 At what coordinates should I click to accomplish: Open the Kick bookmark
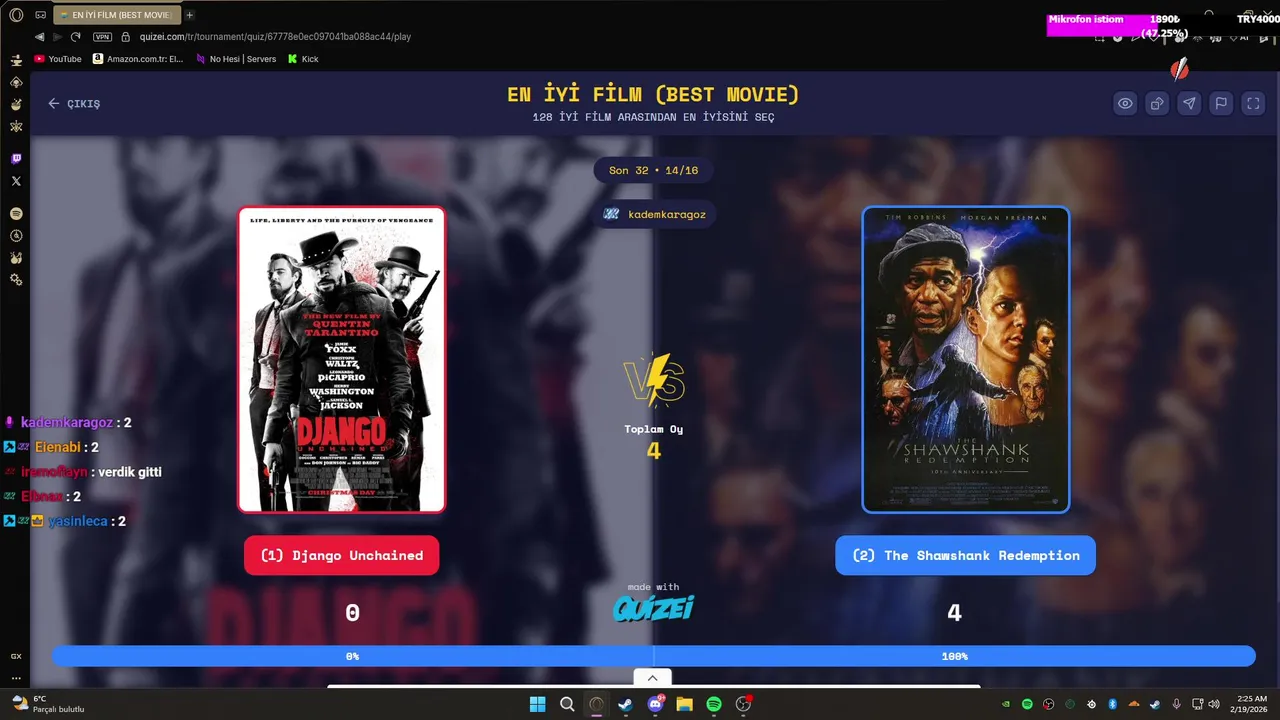[303, 59]
